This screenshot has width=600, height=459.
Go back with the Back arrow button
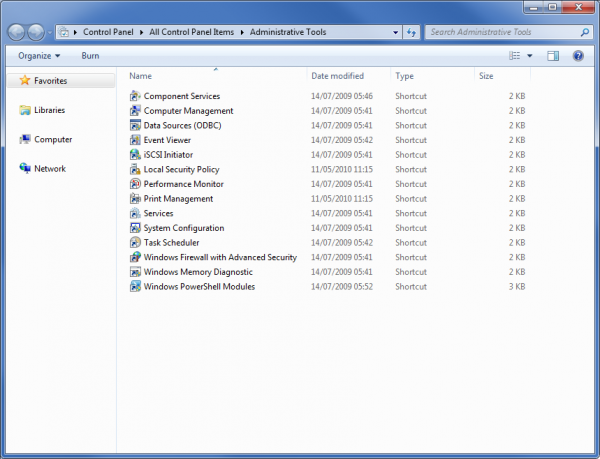pyautogui.click(x=16, y=32)
